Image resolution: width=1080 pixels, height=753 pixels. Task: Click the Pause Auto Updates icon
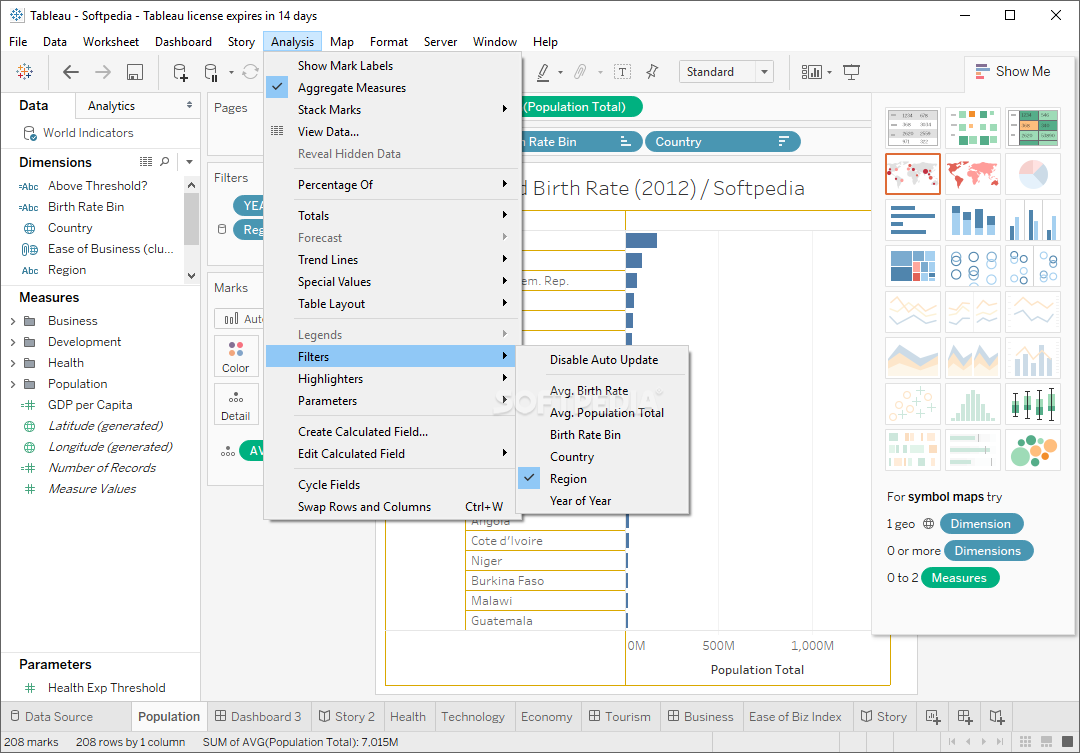point(211,72)
